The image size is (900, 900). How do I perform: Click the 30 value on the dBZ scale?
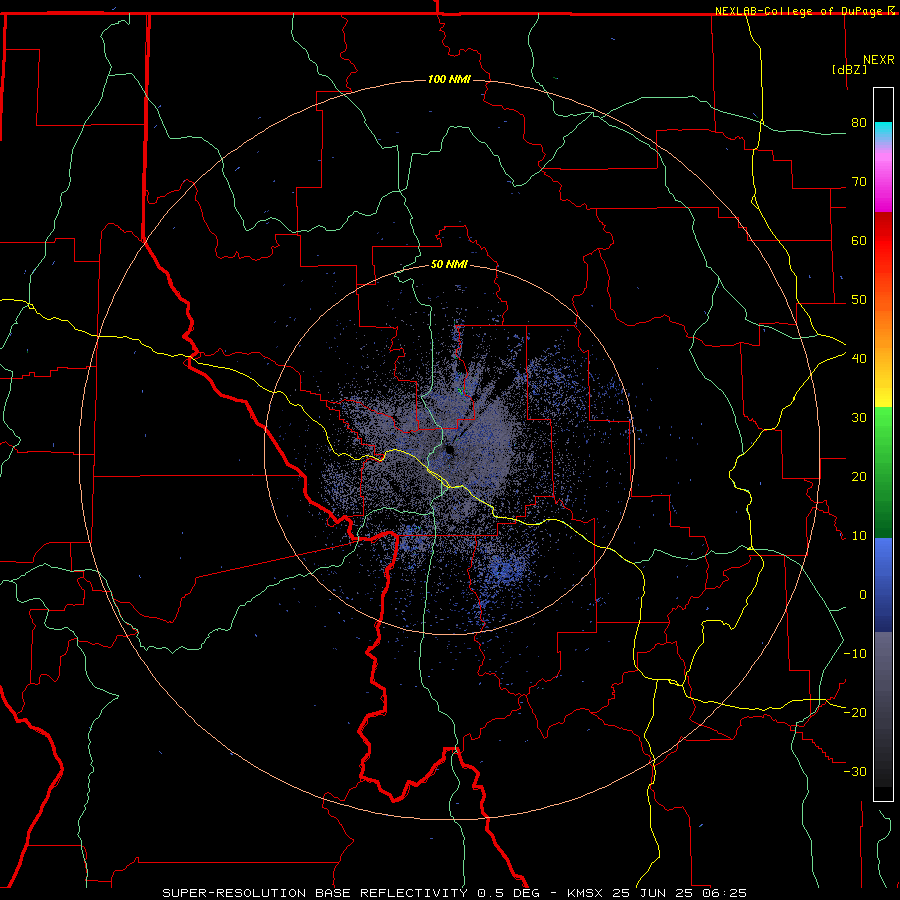[859, 418]
